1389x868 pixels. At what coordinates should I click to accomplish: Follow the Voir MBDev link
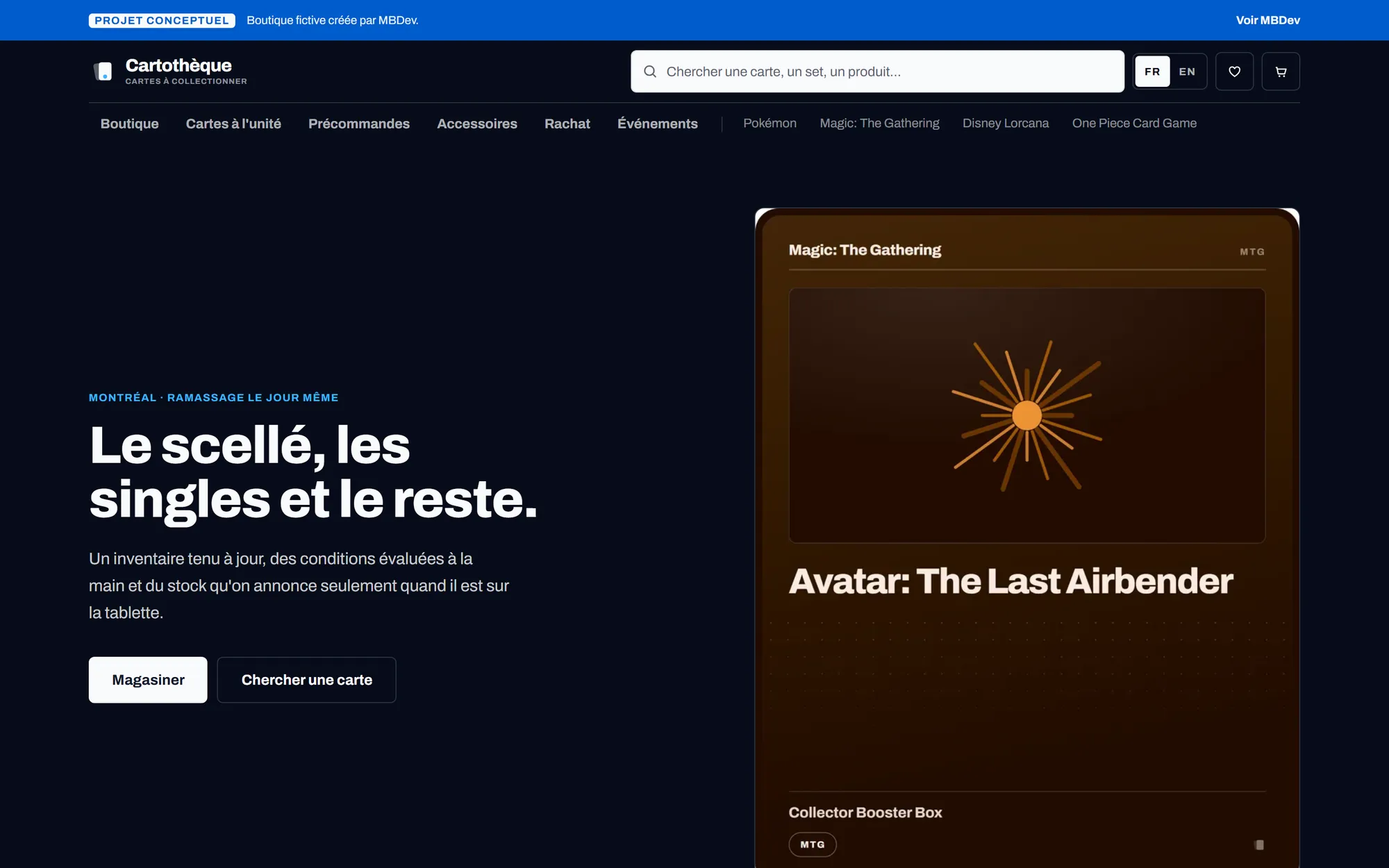[1267, 20]
